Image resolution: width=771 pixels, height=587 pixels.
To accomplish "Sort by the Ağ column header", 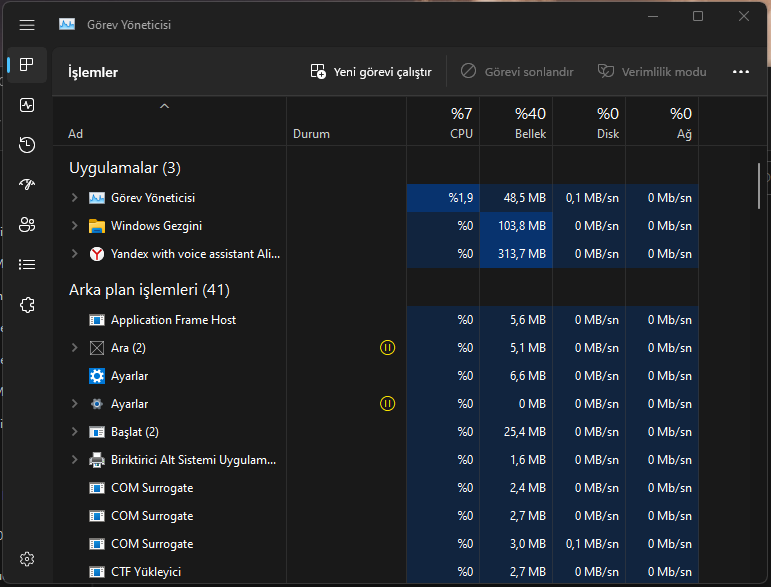I will [662, 121].
